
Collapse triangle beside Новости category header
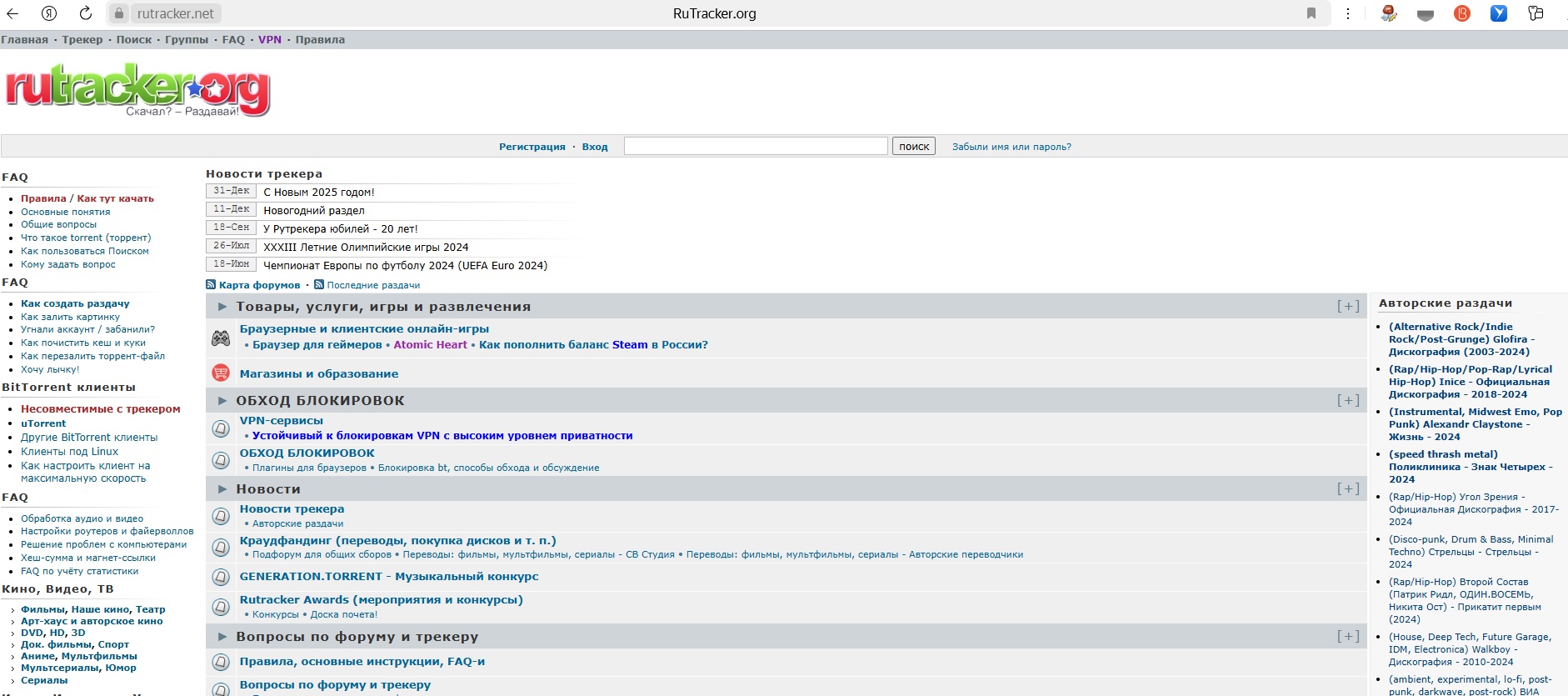[x=222, y=489]
